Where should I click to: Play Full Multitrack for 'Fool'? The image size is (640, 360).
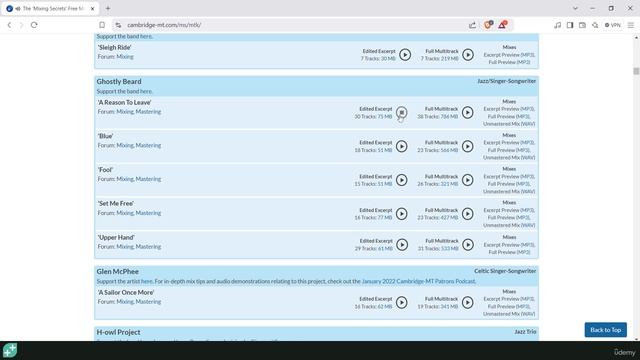pyautogui.click(x=468, y=180)
